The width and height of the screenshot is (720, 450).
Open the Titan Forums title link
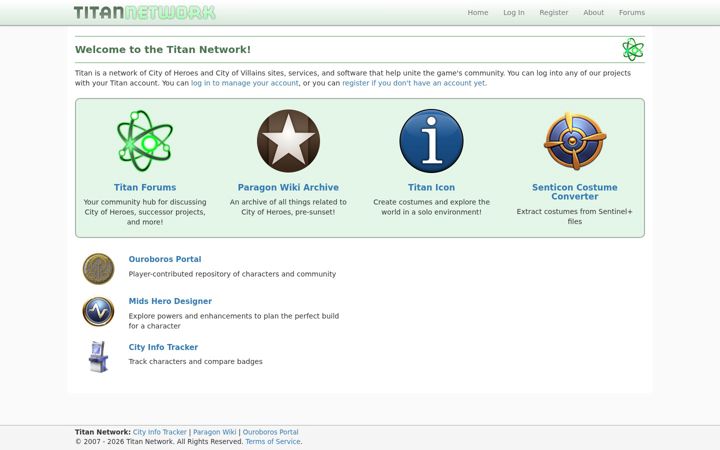[x=145, y=187]
